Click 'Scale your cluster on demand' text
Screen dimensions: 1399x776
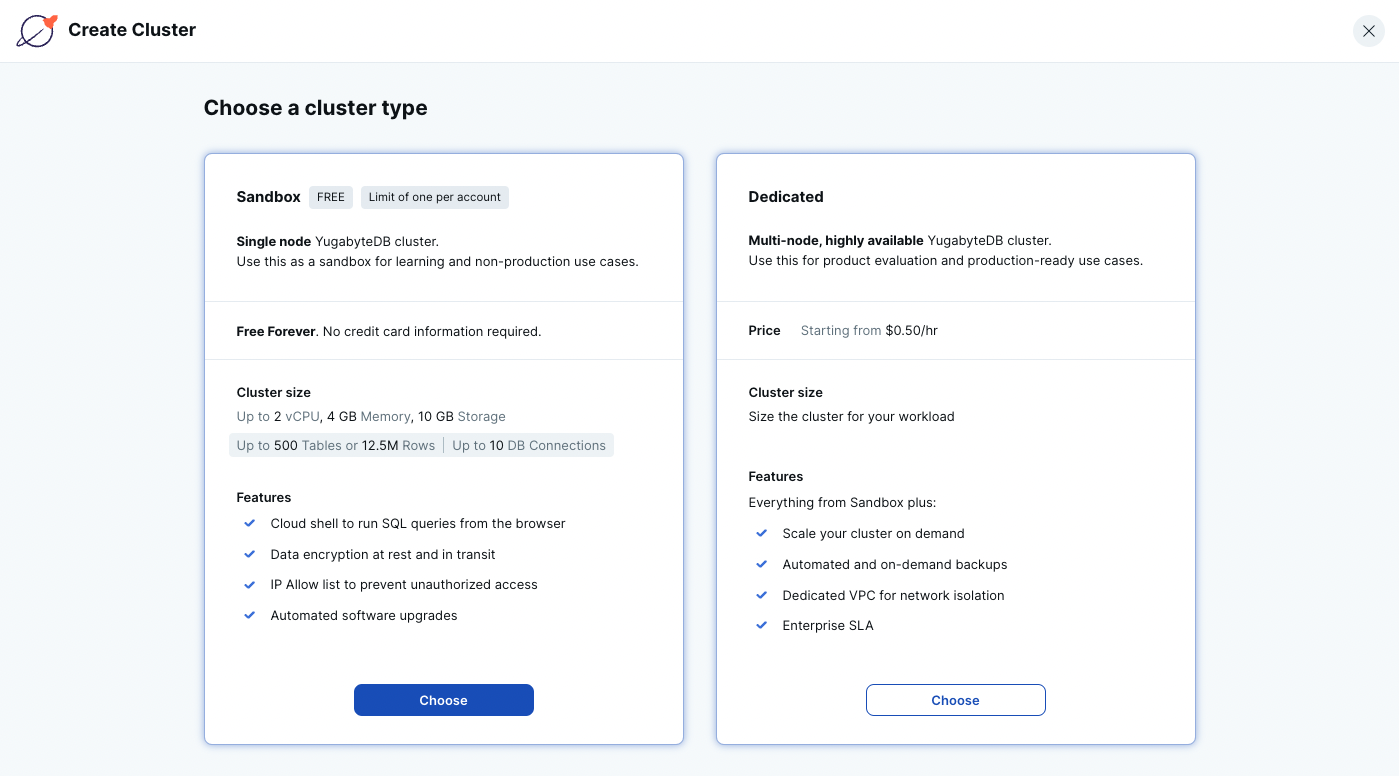pos(874,533)
